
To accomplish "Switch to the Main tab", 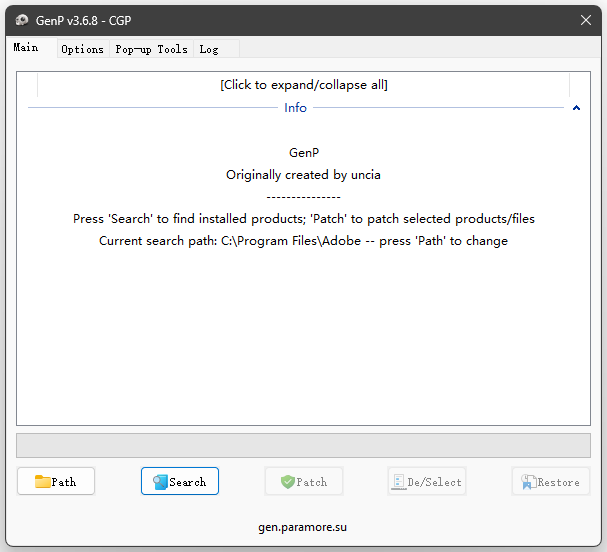I will (x=31, y=48).
